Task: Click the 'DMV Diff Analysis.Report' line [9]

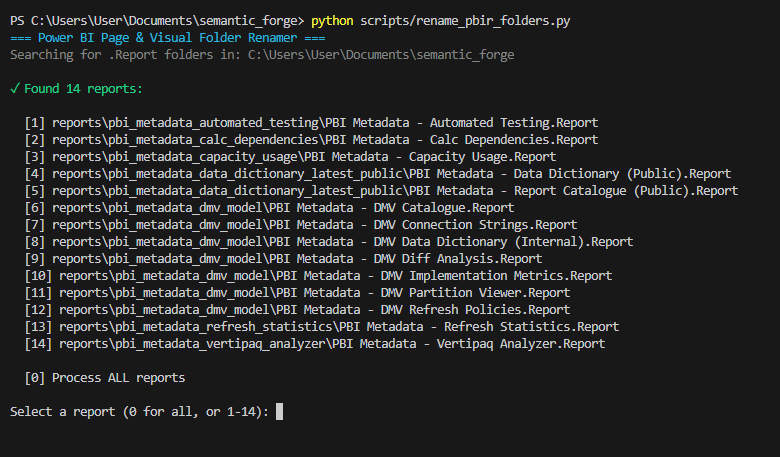Action: (283, 259)
